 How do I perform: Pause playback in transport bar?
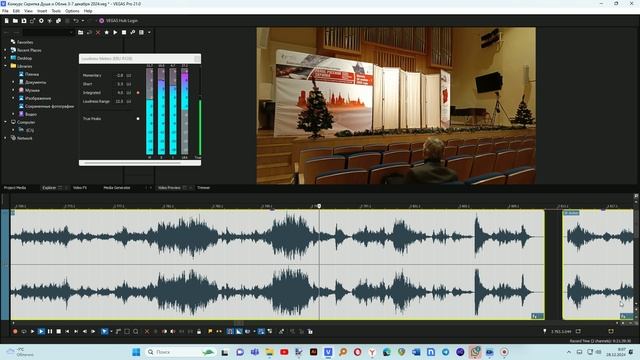click(x=50, y=331)
